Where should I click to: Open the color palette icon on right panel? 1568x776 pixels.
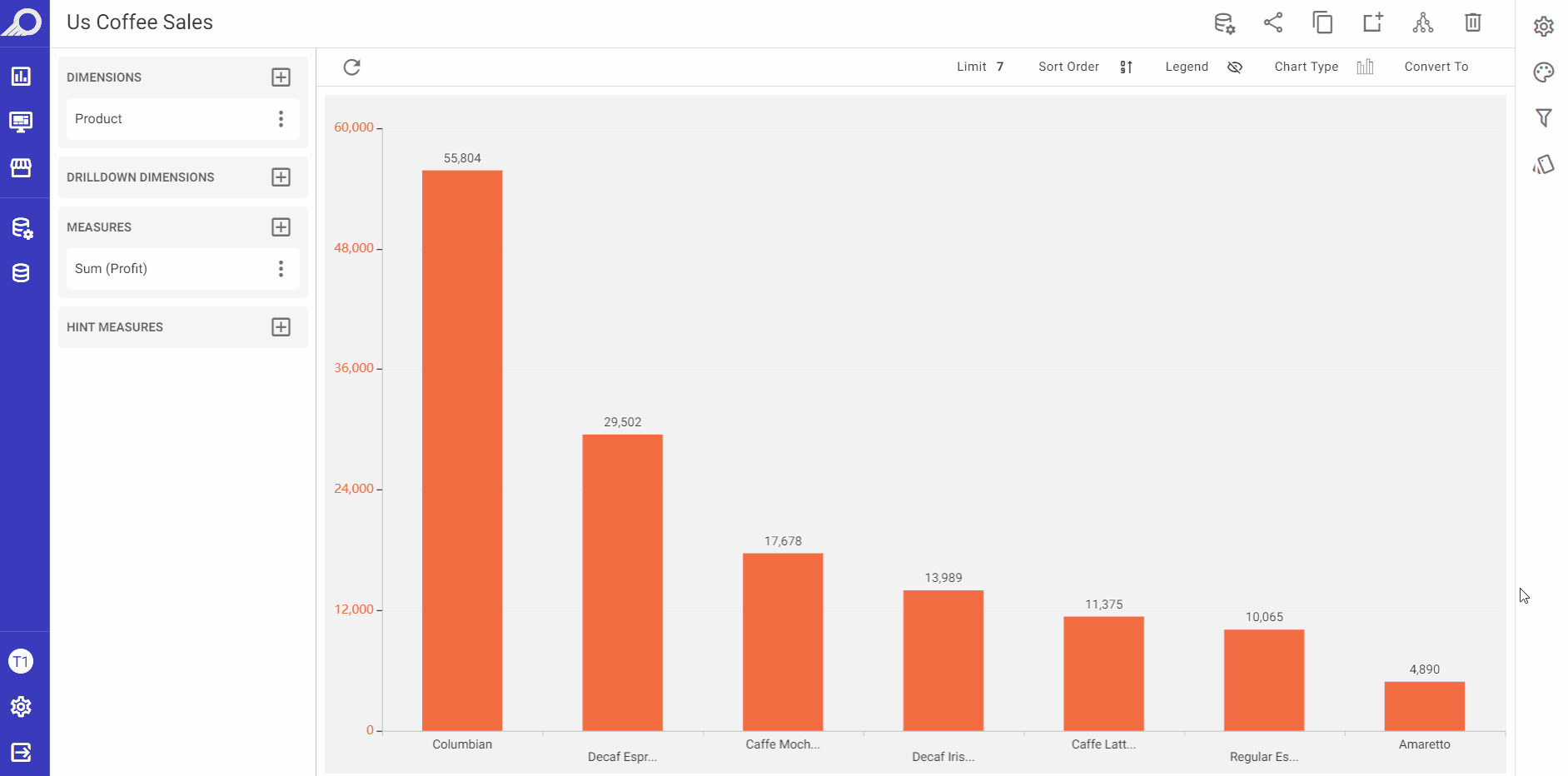tap(1544, 72)
